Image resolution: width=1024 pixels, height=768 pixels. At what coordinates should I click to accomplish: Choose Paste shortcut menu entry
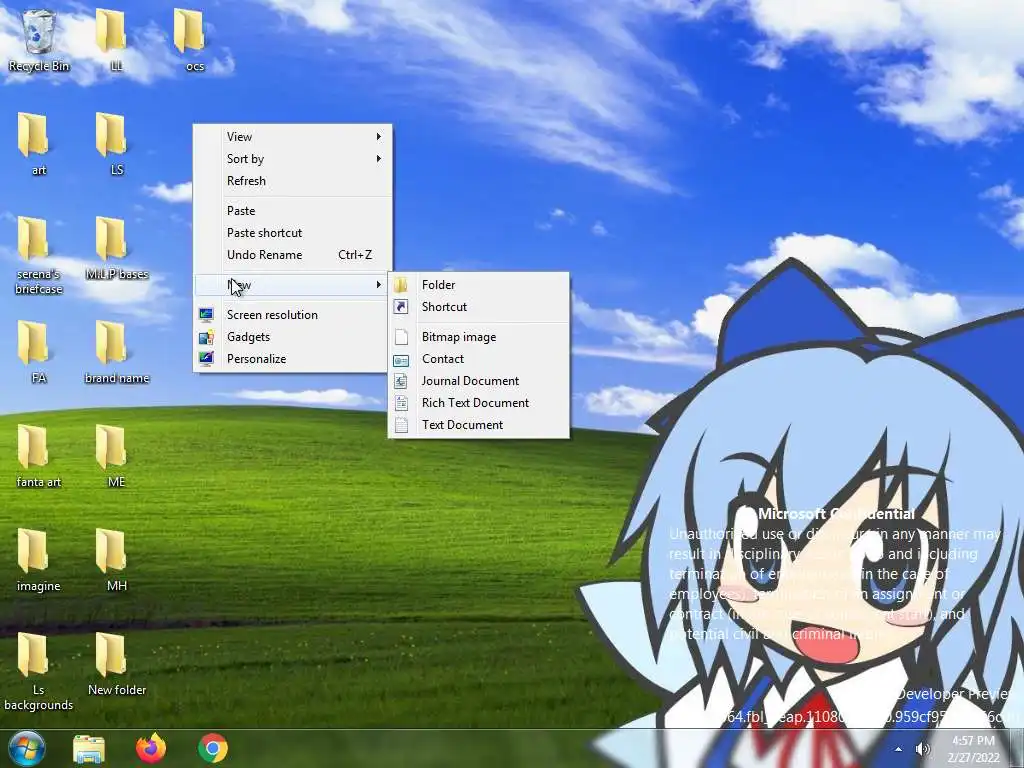pyautogui.click(x=293, y=233)
